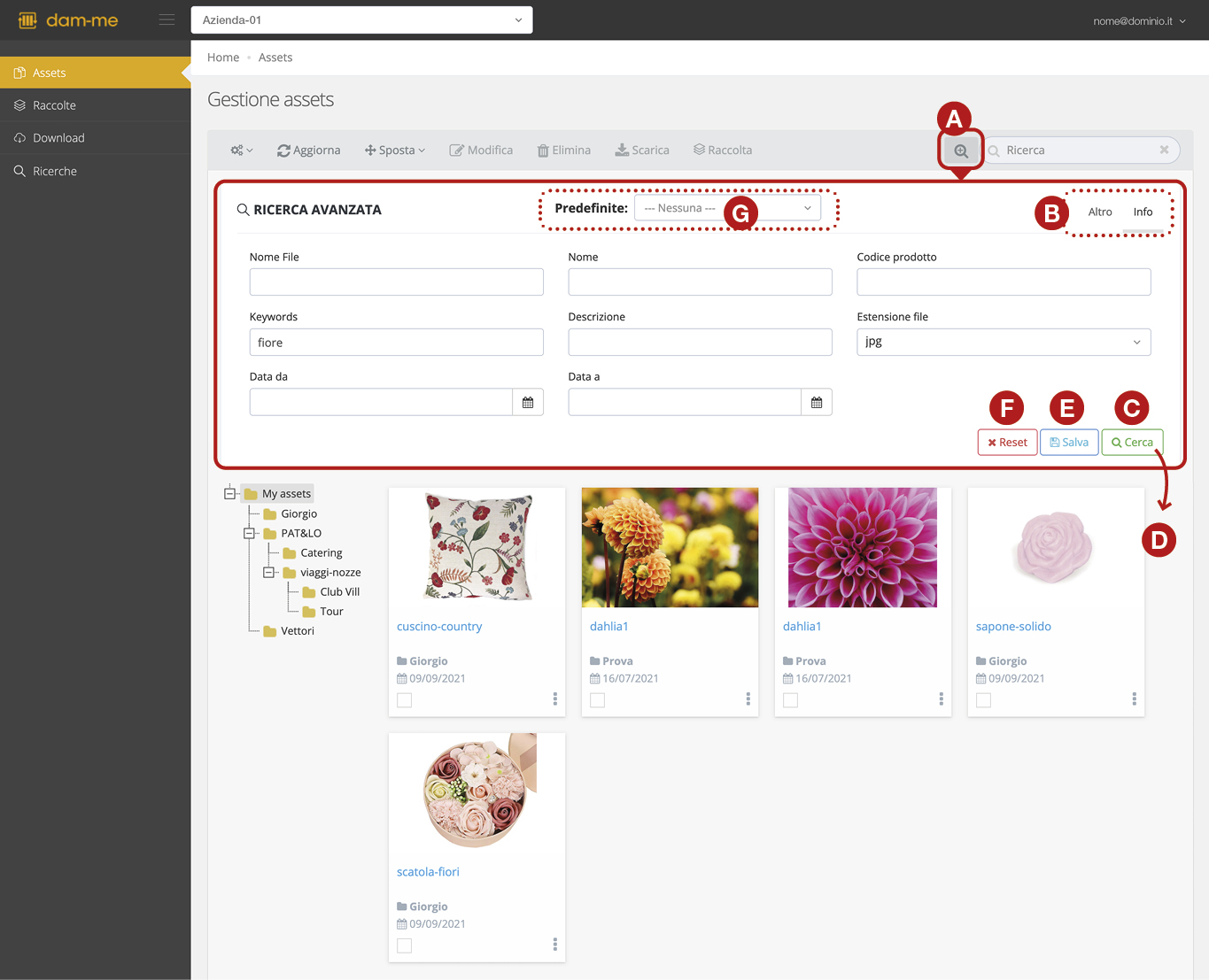Click Assets breadcrumb link
1209x980 pixels.
[275, 58]
